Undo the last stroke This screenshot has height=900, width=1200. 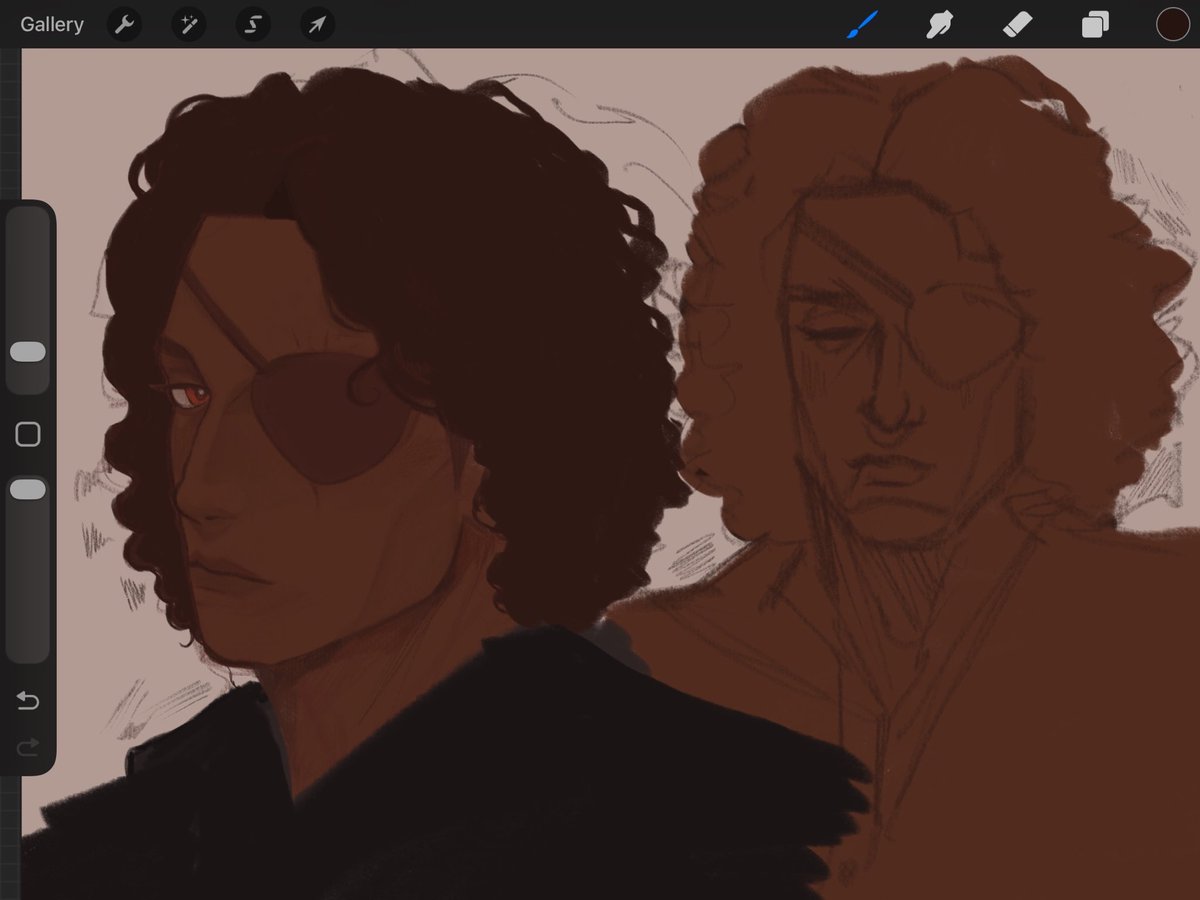tap(28, 700)
